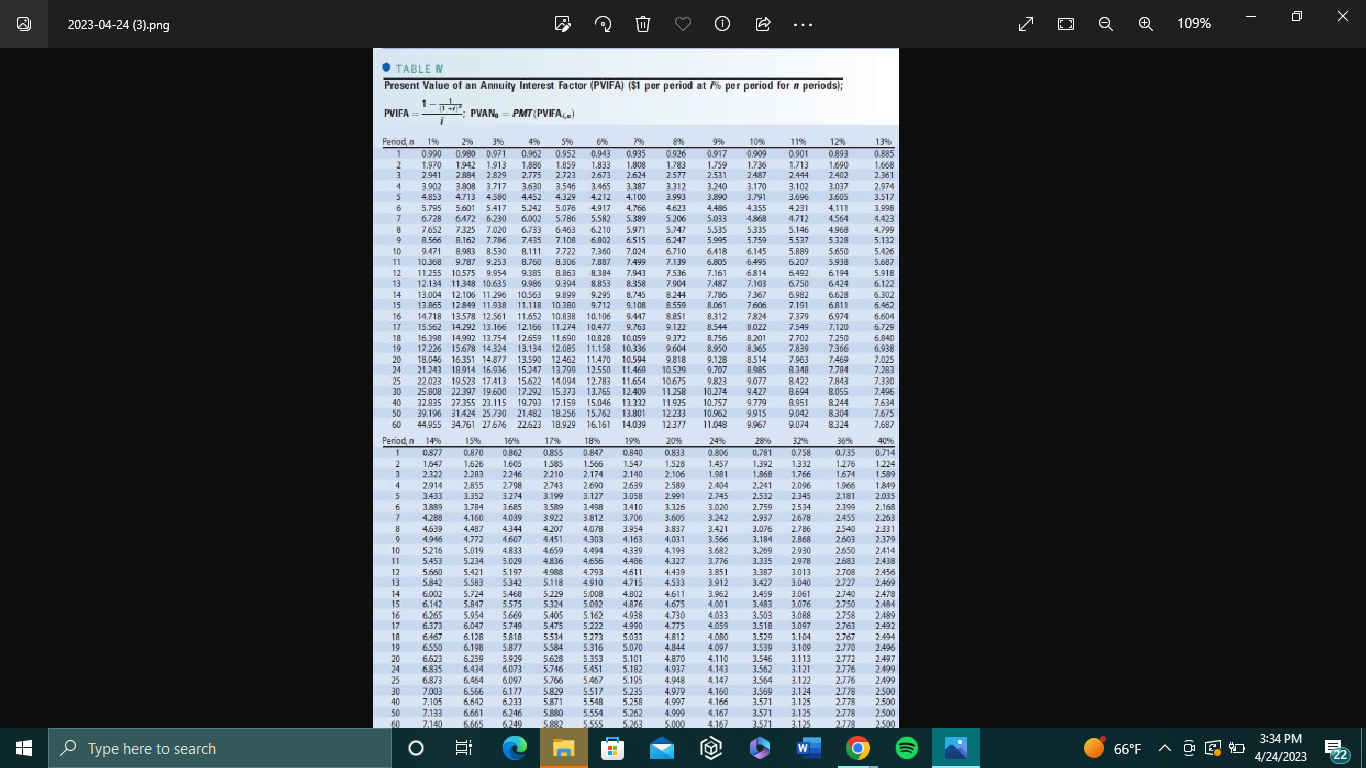Switch to the Photos app in taskbar

click(x=957, y=747)
